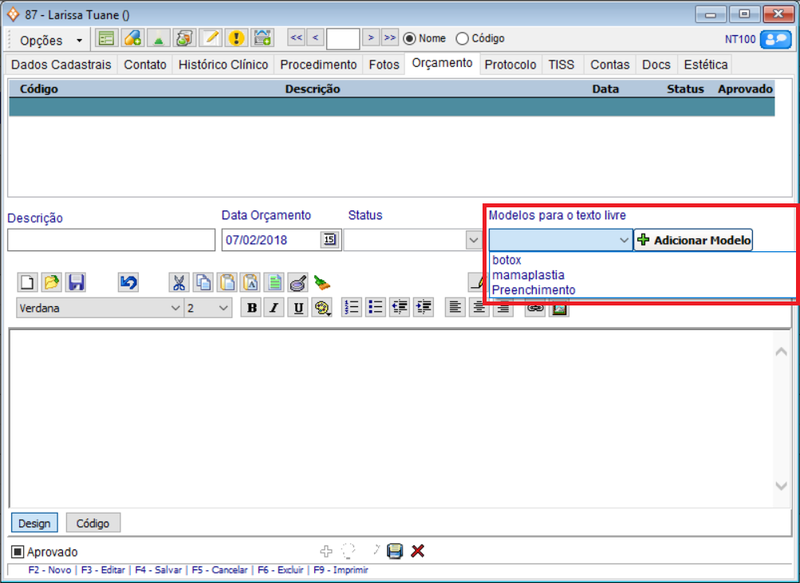Switch editor to Código view

click(x=93, y=523)
